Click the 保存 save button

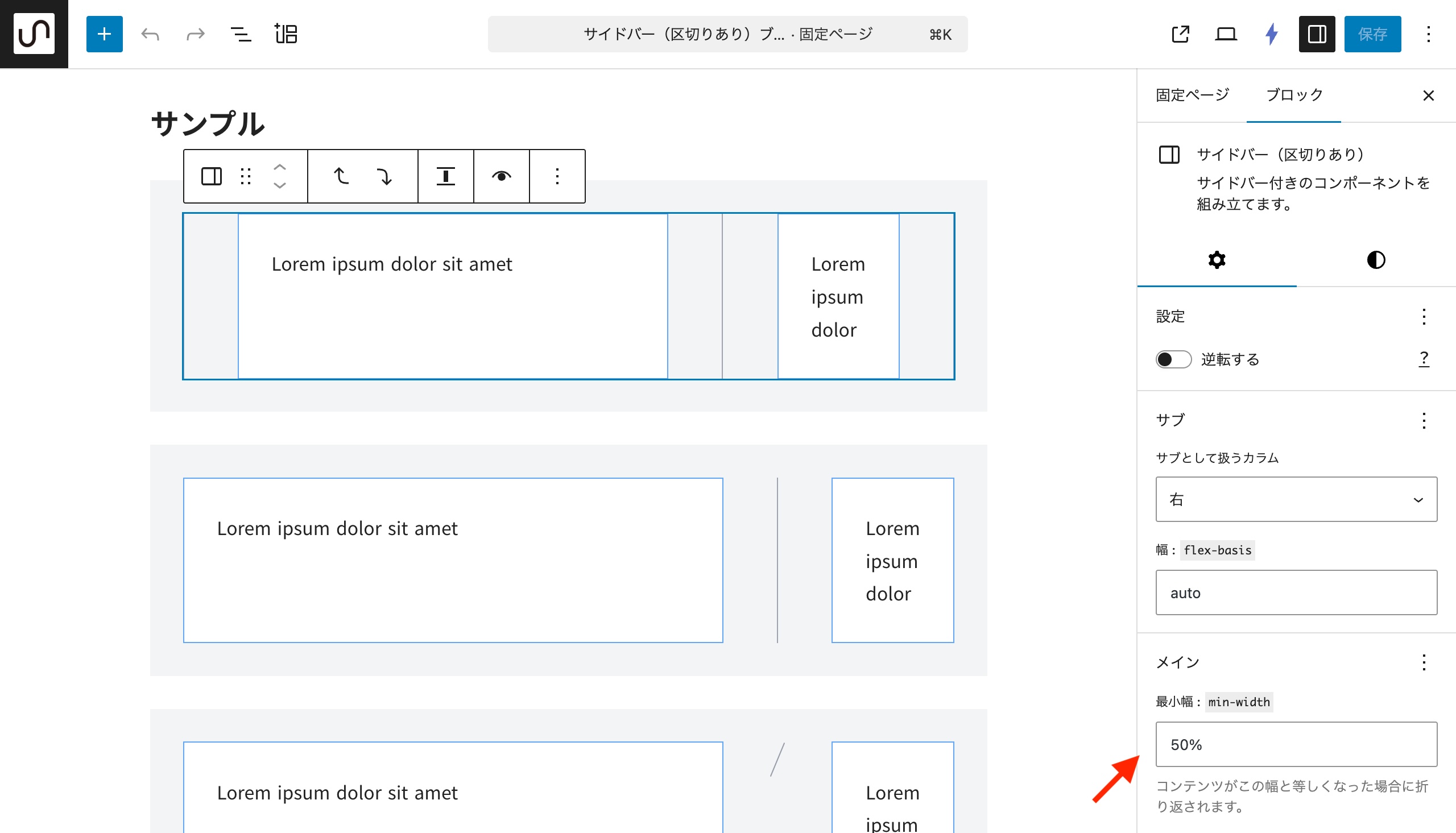click(x=1372, y=34)
